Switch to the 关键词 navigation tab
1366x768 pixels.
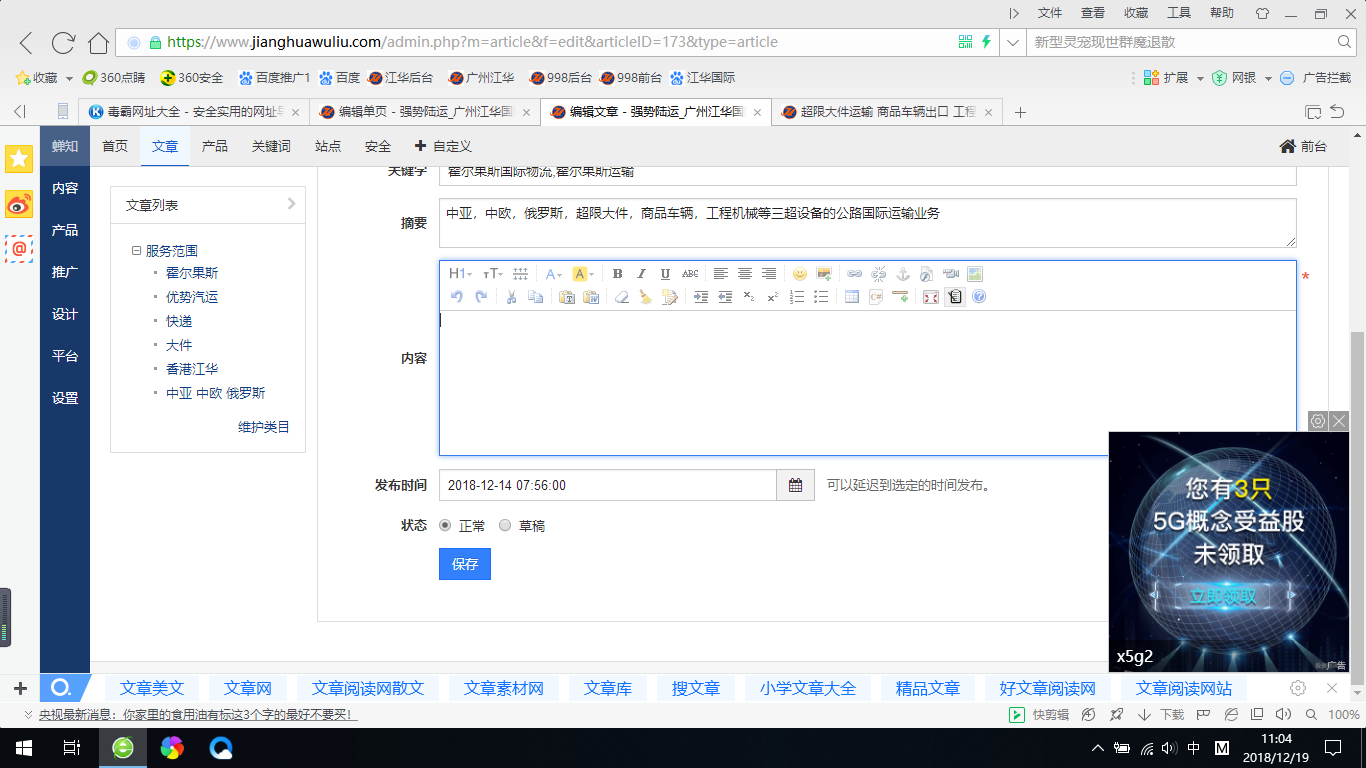[271, 146]
